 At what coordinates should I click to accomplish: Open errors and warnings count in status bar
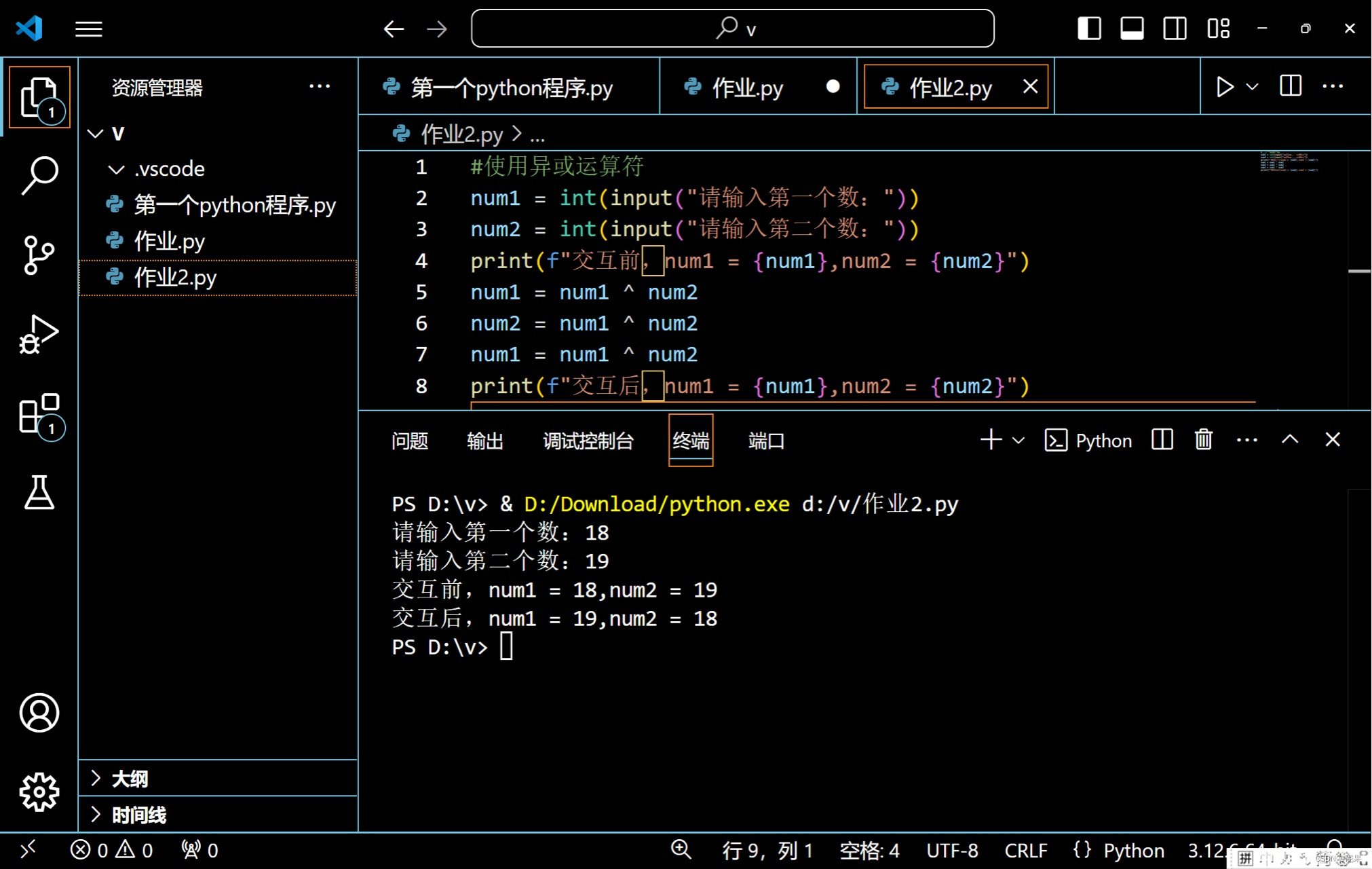[112, 850]
